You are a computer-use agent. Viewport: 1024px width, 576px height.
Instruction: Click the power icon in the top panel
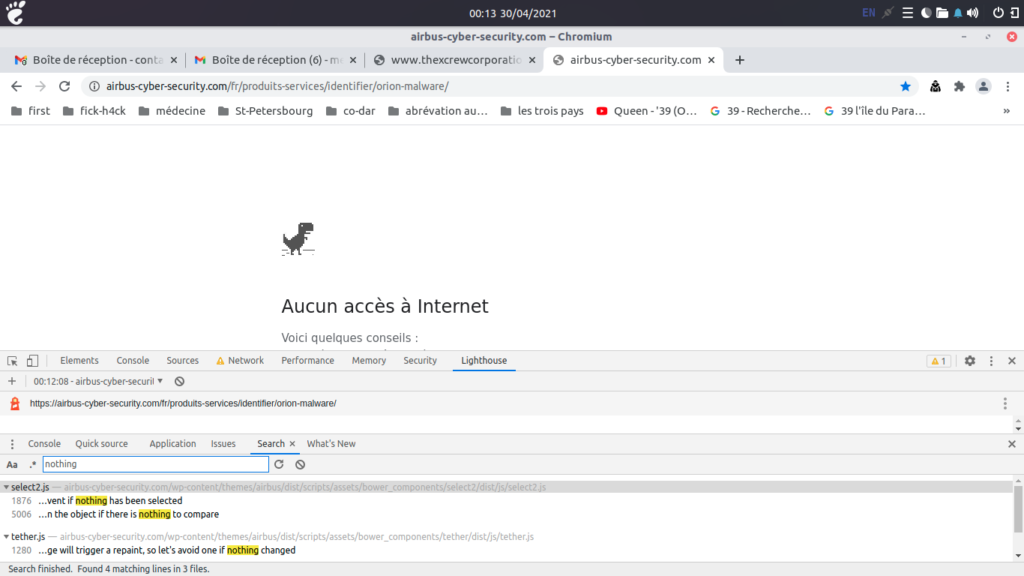[998, 13]
